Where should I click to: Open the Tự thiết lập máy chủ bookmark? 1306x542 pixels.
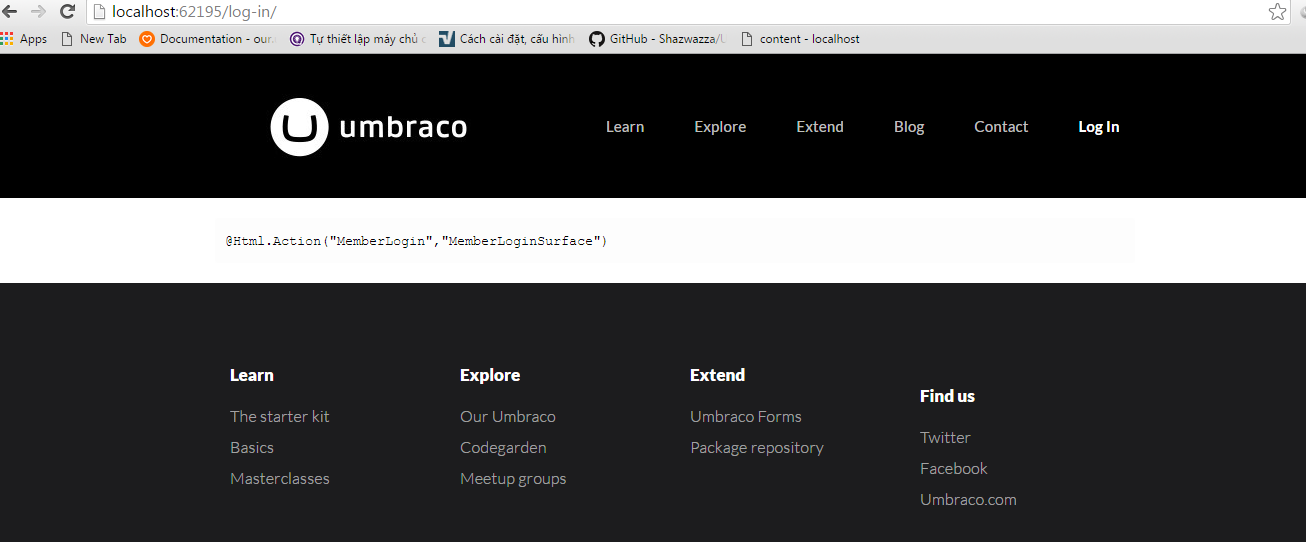pyautogui.click(x=358, y=39)
